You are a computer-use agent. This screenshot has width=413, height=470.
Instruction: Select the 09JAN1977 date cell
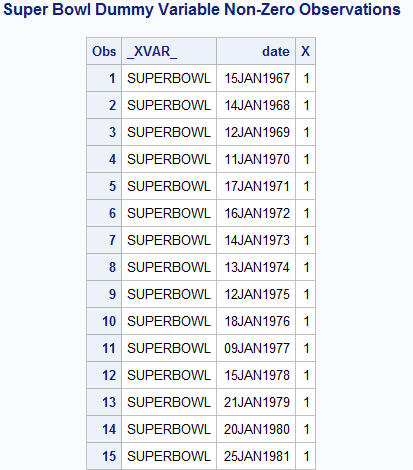pos(256,348)
